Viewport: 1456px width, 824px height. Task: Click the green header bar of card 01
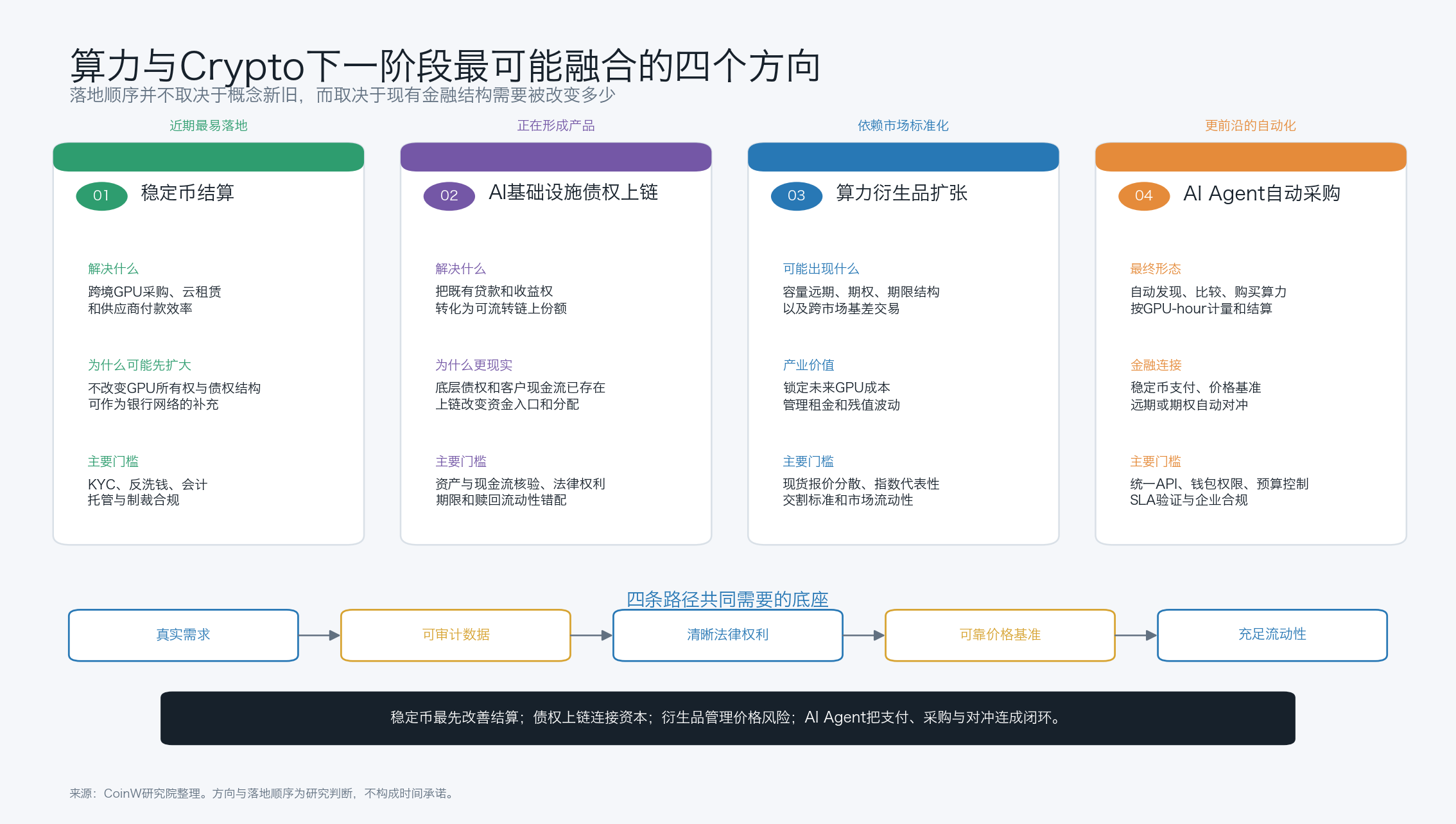(209, 157)
